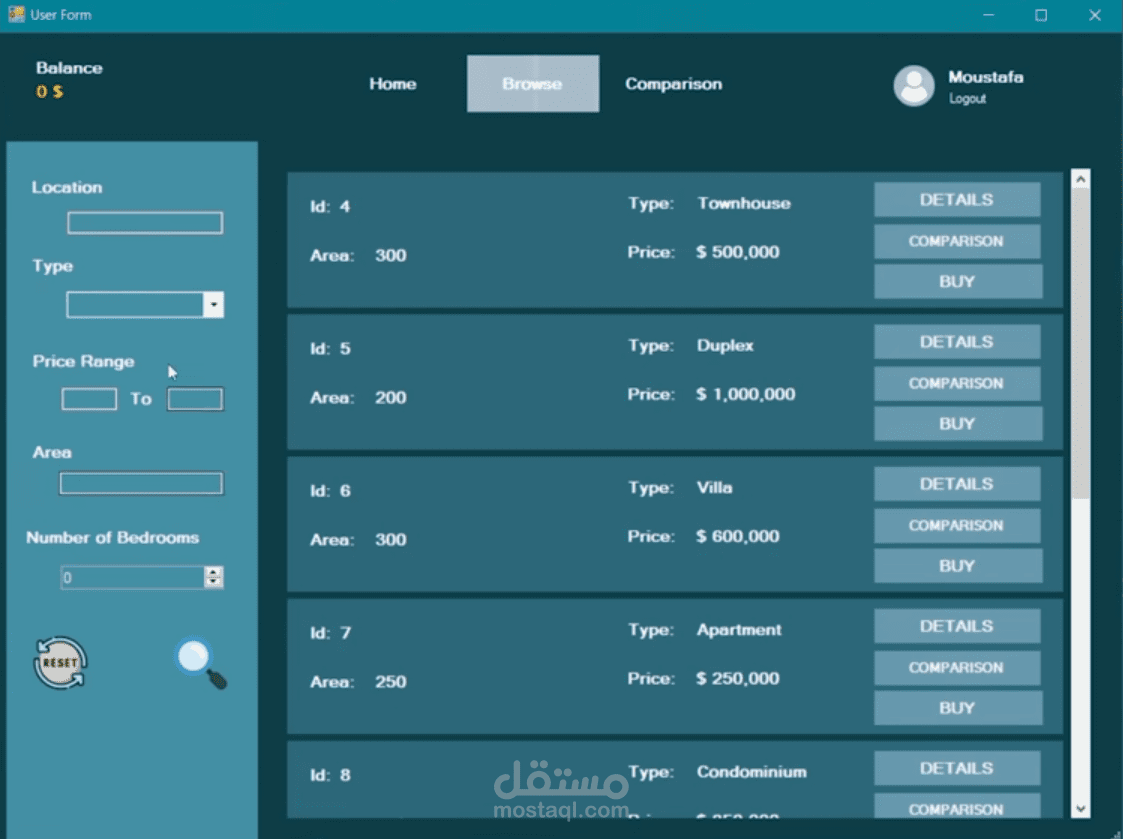Click the Duplex type text
The image size is (1123, 839).
pyautogui.click(x=725, y=345)
